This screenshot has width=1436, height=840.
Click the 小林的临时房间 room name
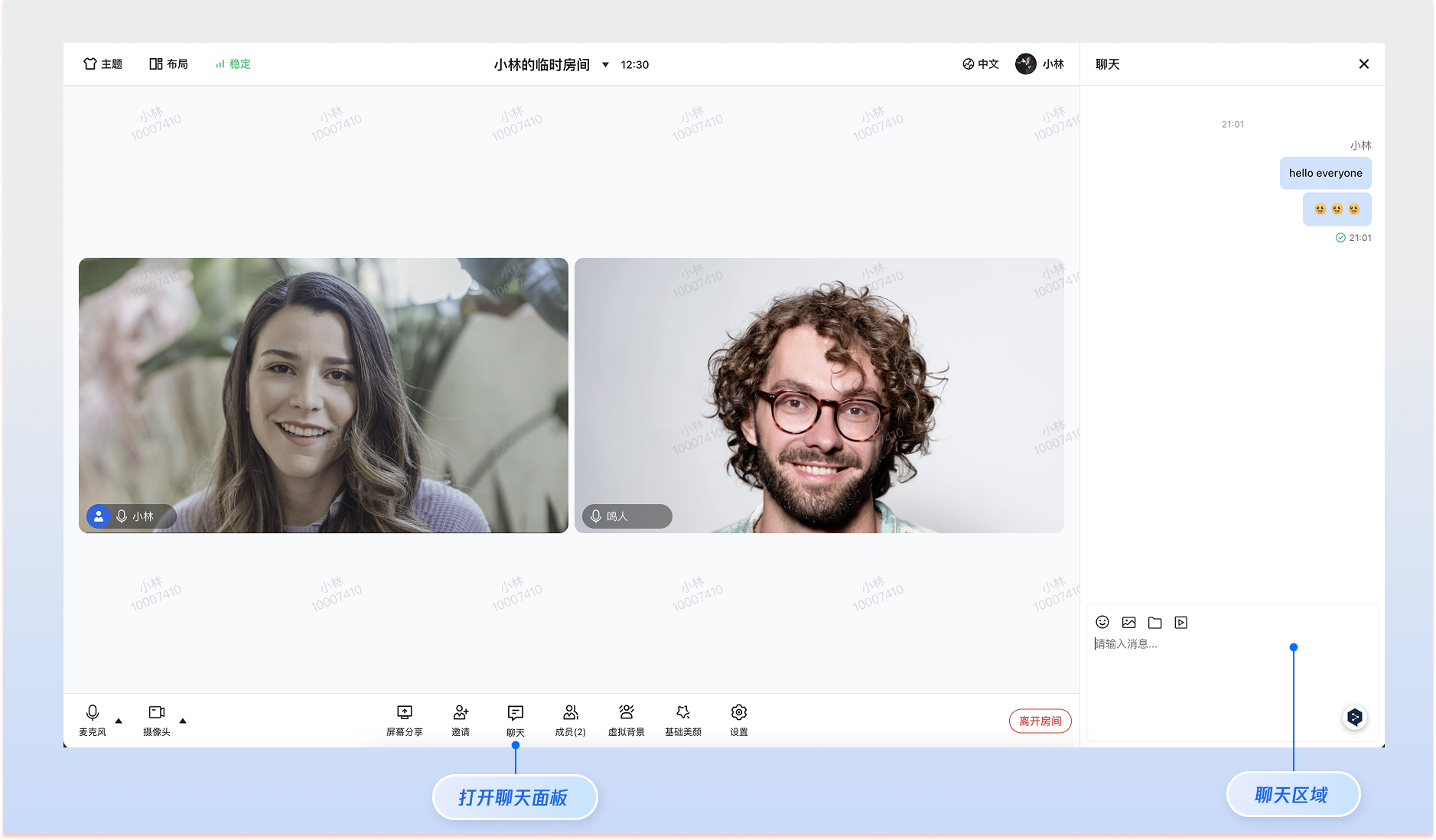(542, 65)
